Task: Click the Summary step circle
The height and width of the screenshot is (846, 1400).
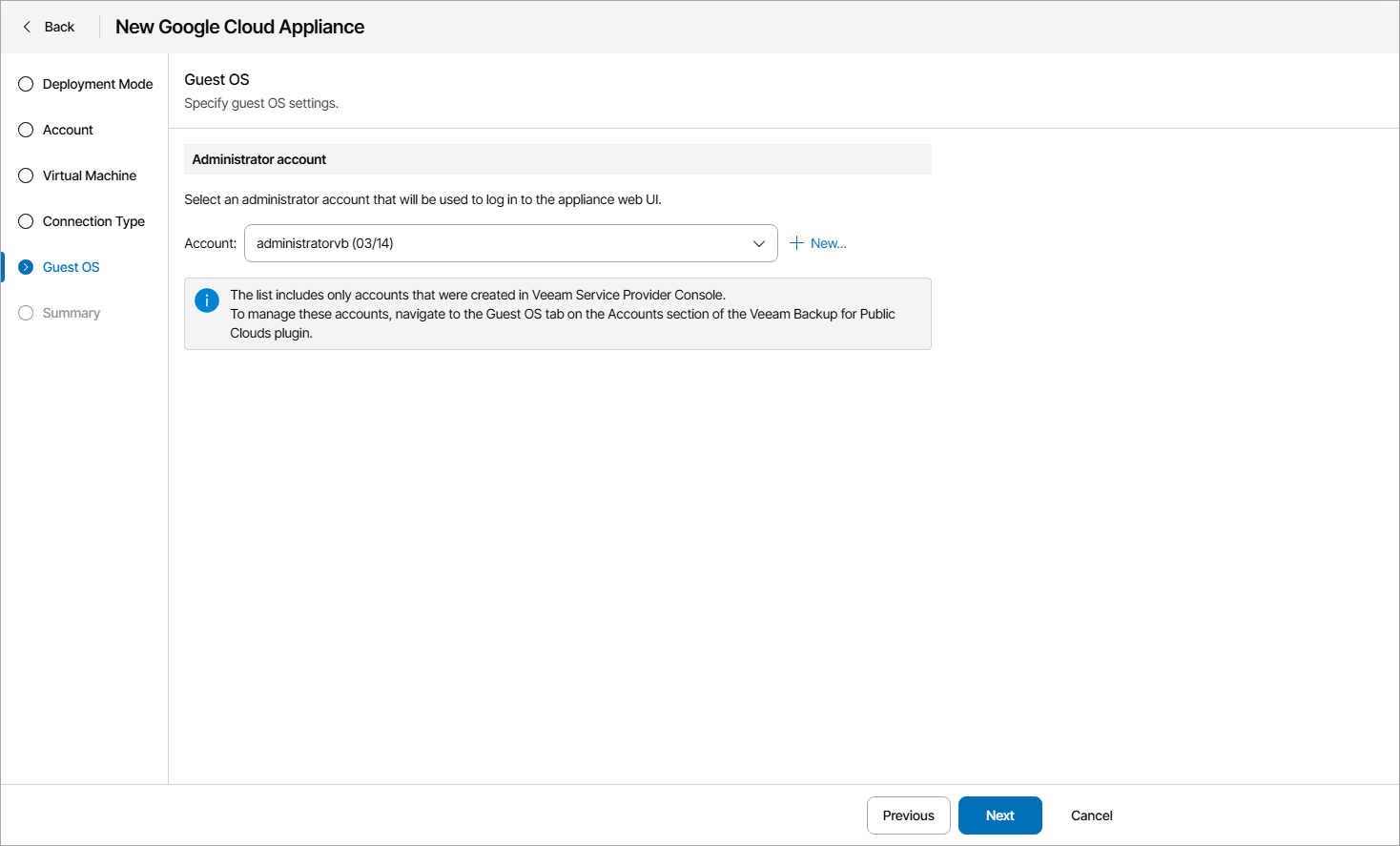Action: 25,313
